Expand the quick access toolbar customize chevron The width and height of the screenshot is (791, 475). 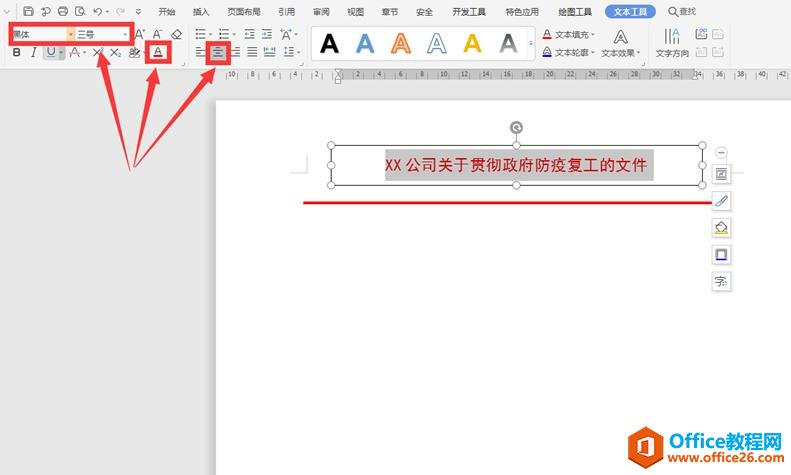pyautogui.click(x=138, y=12)
